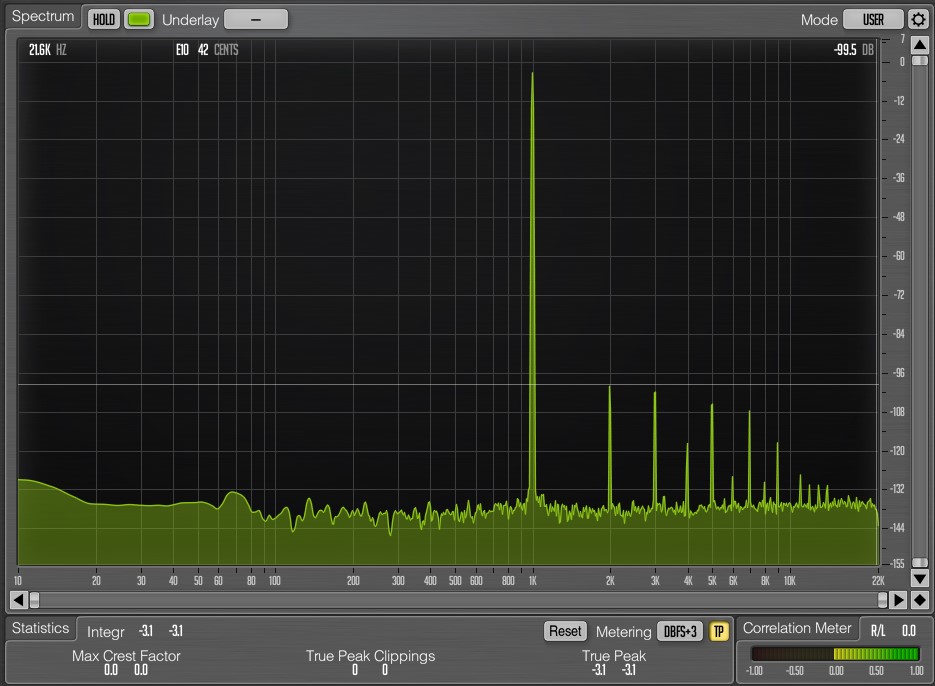Click the correlation meter bar

[x=835, y=654]
